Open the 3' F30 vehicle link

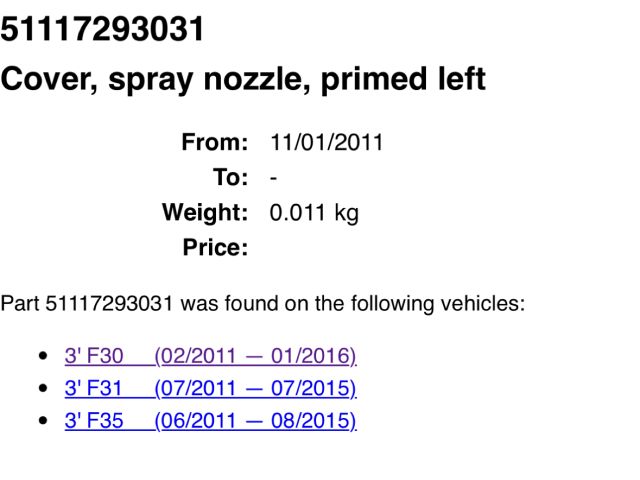94,356
